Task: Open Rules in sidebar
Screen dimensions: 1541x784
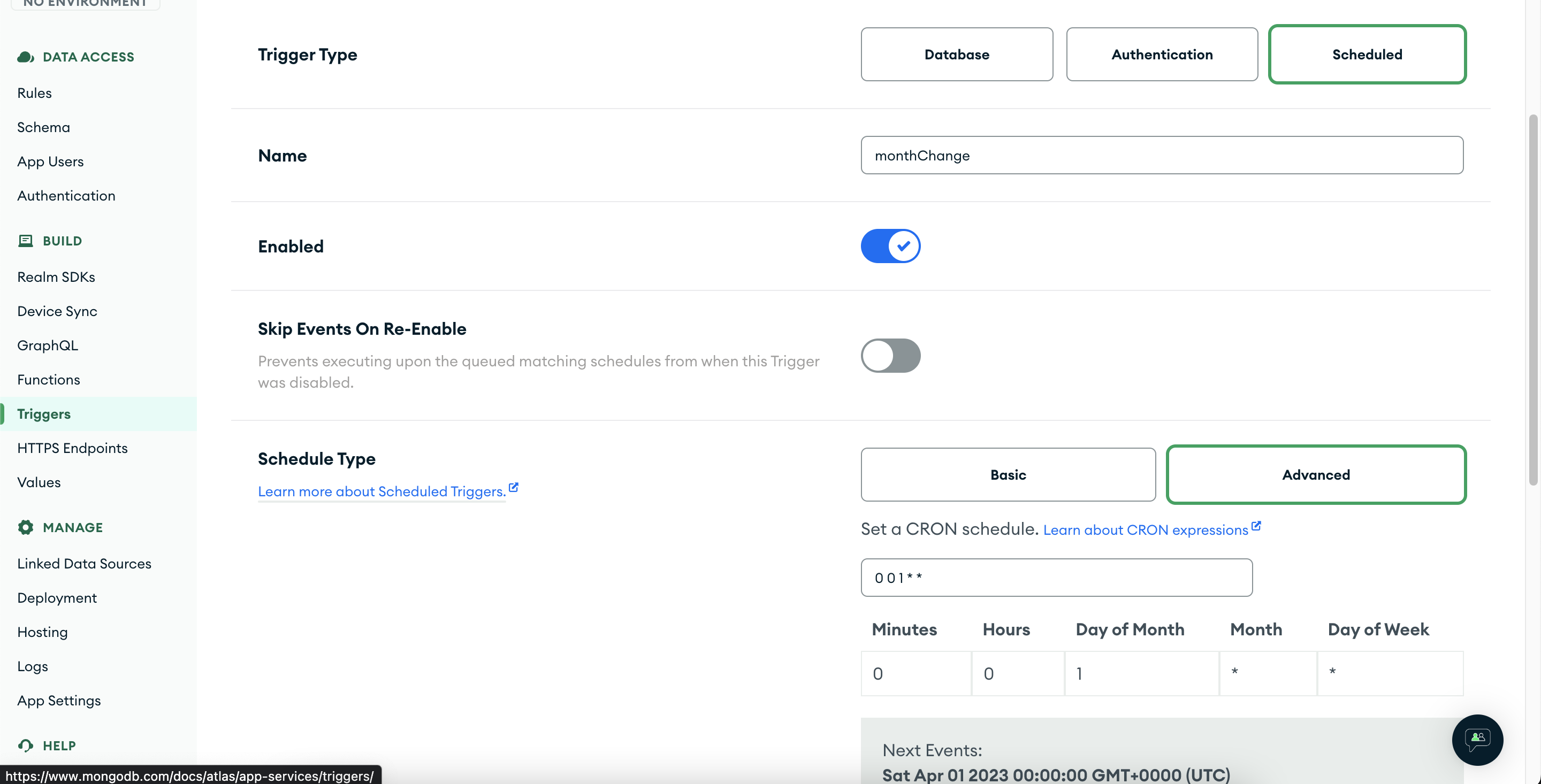Action: click(35, 93)
